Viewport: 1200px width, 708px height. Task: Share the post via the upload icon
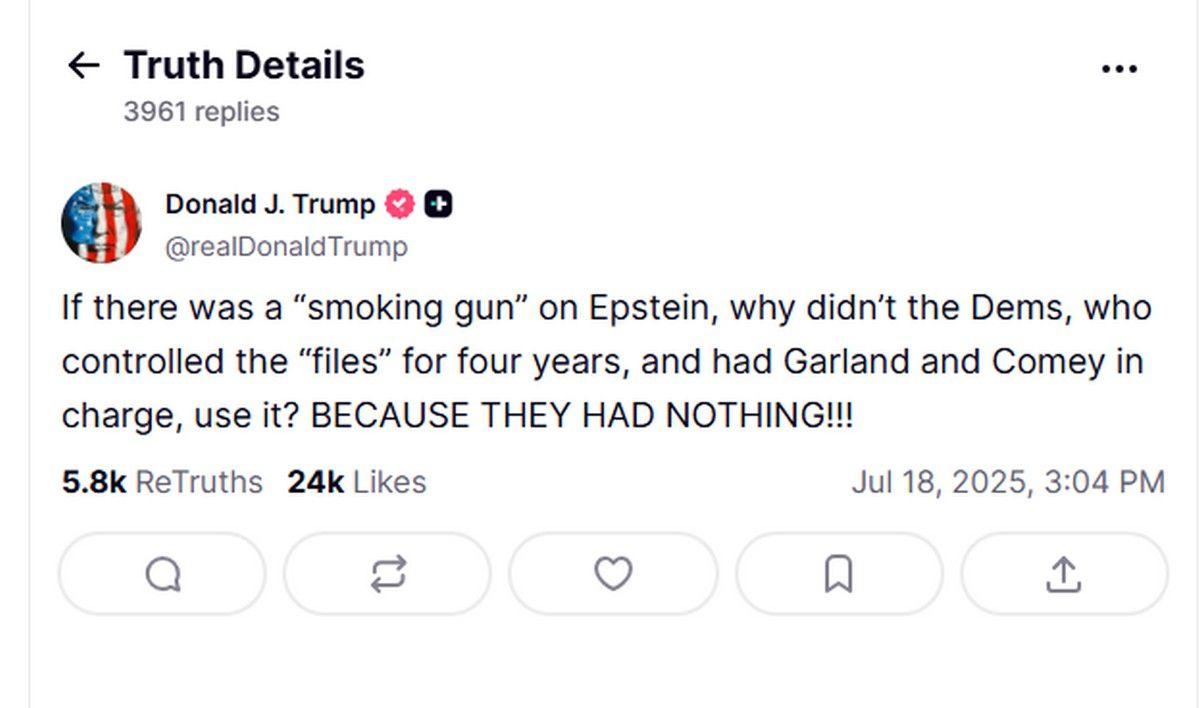coord(1063,574)
